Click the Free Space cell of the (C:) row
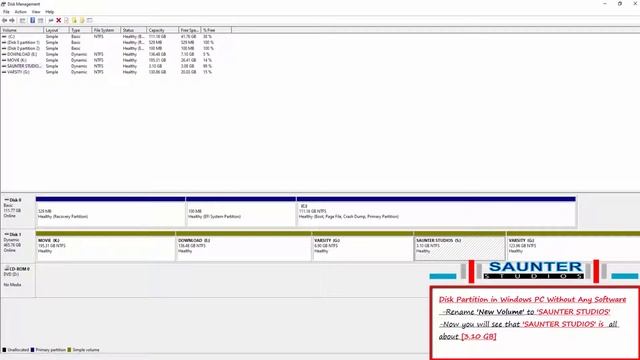 [x=190, y=37]
